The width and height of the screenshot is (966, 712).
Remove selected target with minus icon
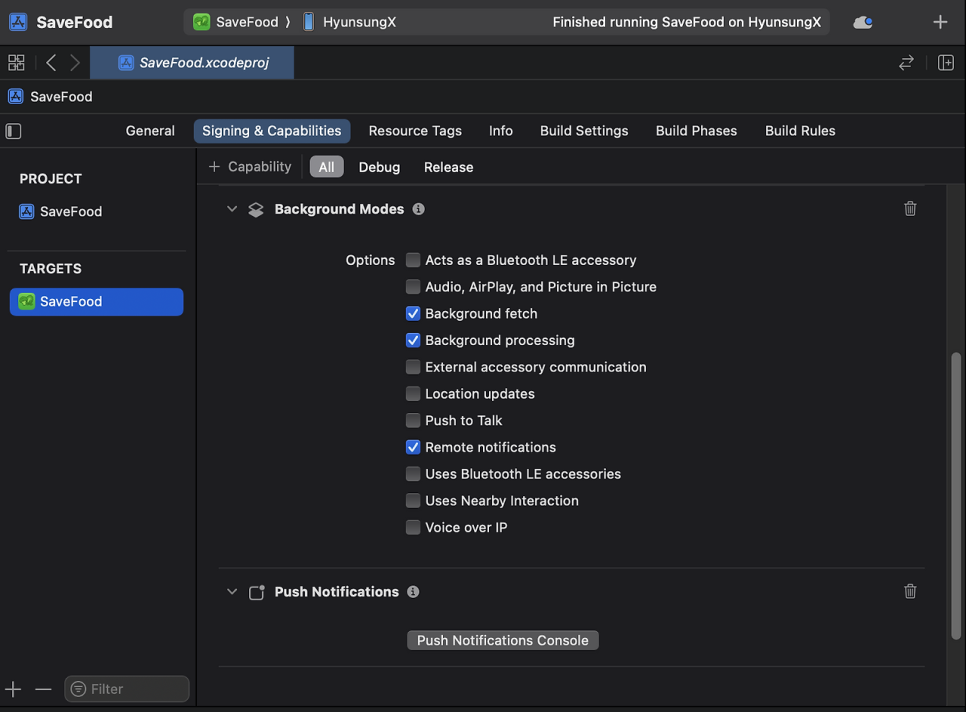(43, 689)
